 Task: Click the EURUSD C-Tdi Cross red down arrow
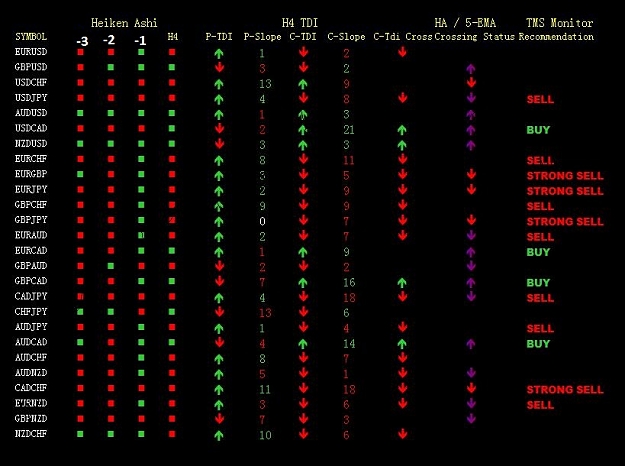tap(402, 51)
